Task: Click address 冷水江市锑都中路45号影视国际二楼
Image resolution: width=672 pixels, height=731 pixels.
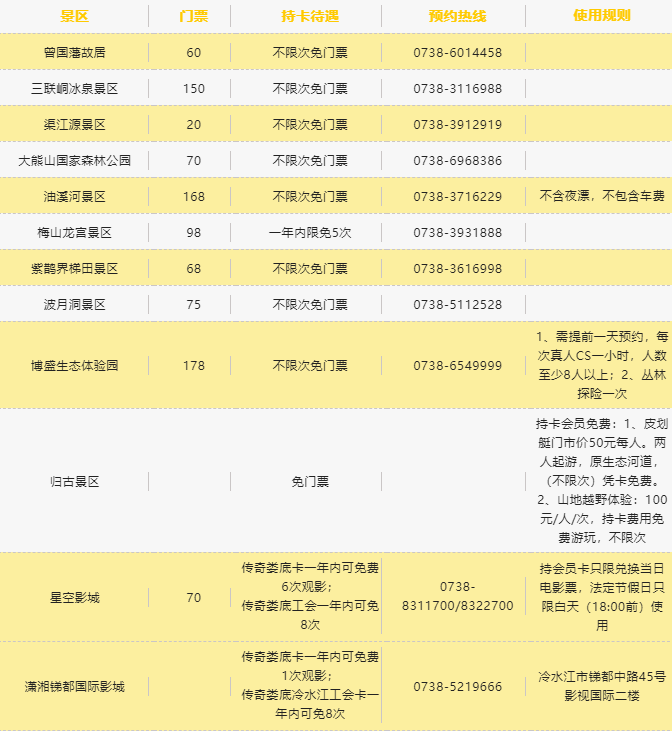Action: click(602, 686)
